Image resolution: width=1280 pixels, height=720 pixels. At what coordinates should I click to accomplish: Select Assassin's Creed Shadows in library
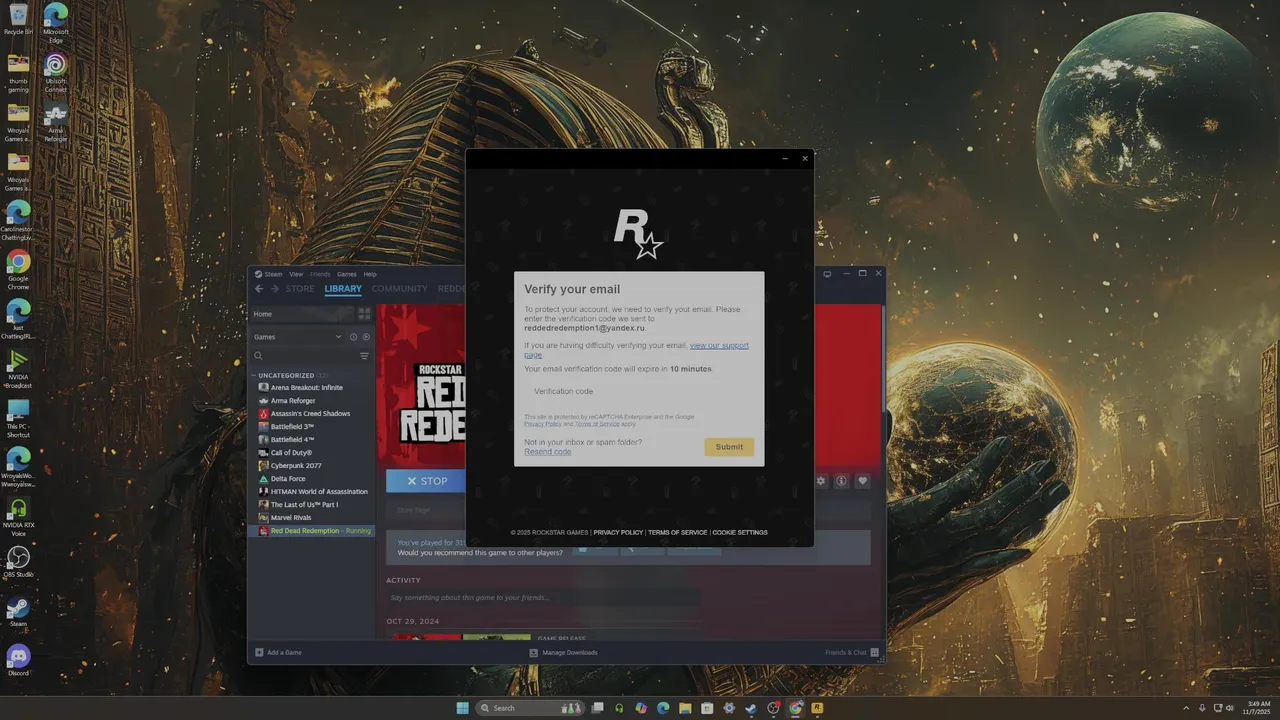[x=311, y=413]
